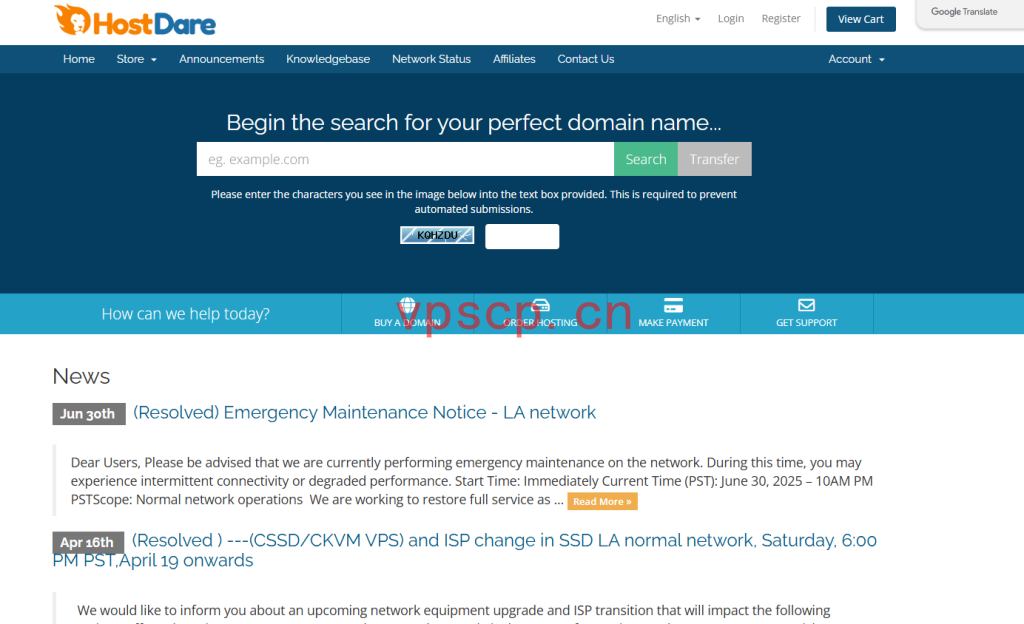The image size is (1024, 624).
Task: Click the GET SUPPORT label
Action: (807, 322)
